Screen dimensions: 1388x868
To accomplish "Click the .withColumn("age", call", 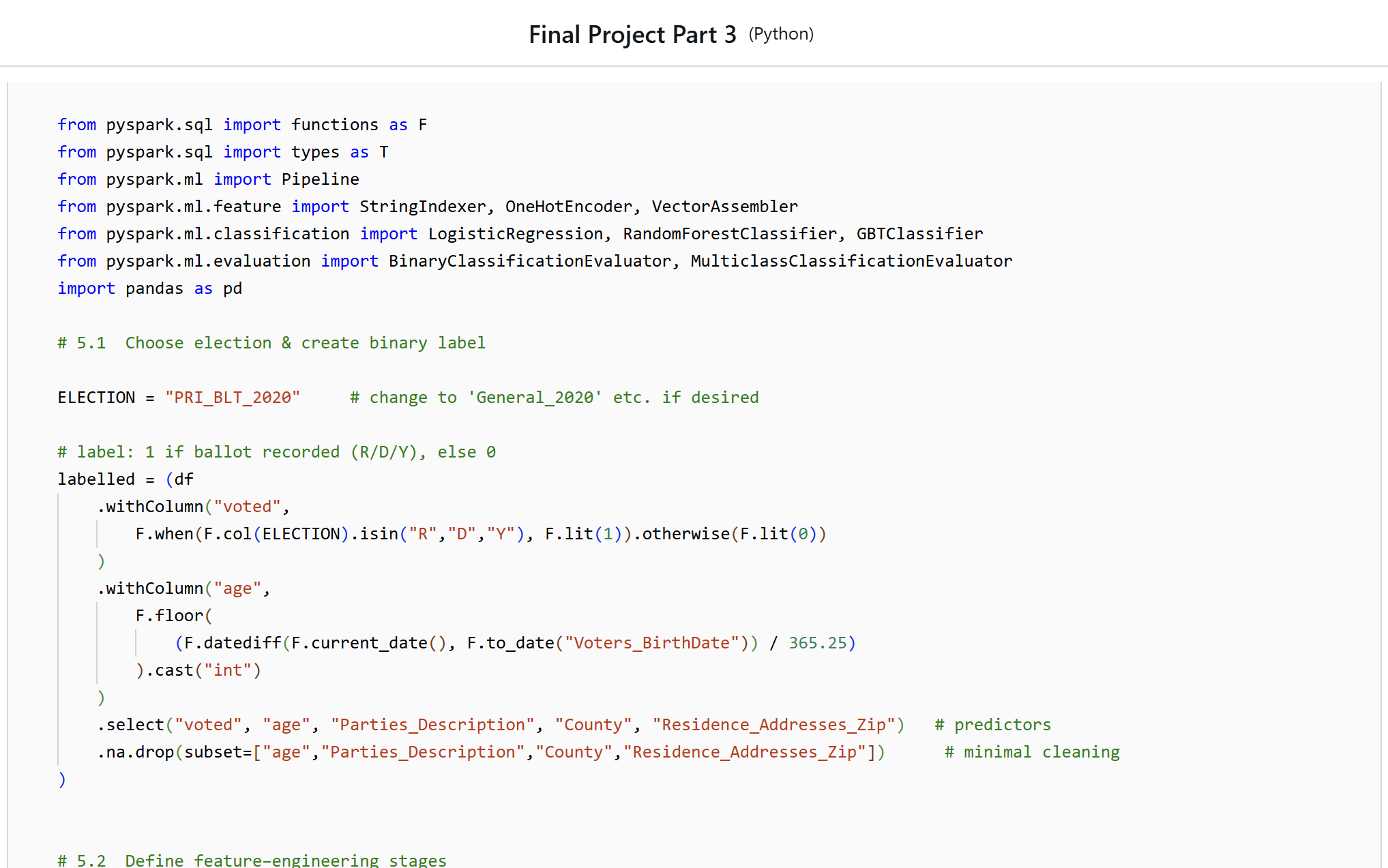I will point(183,588).
